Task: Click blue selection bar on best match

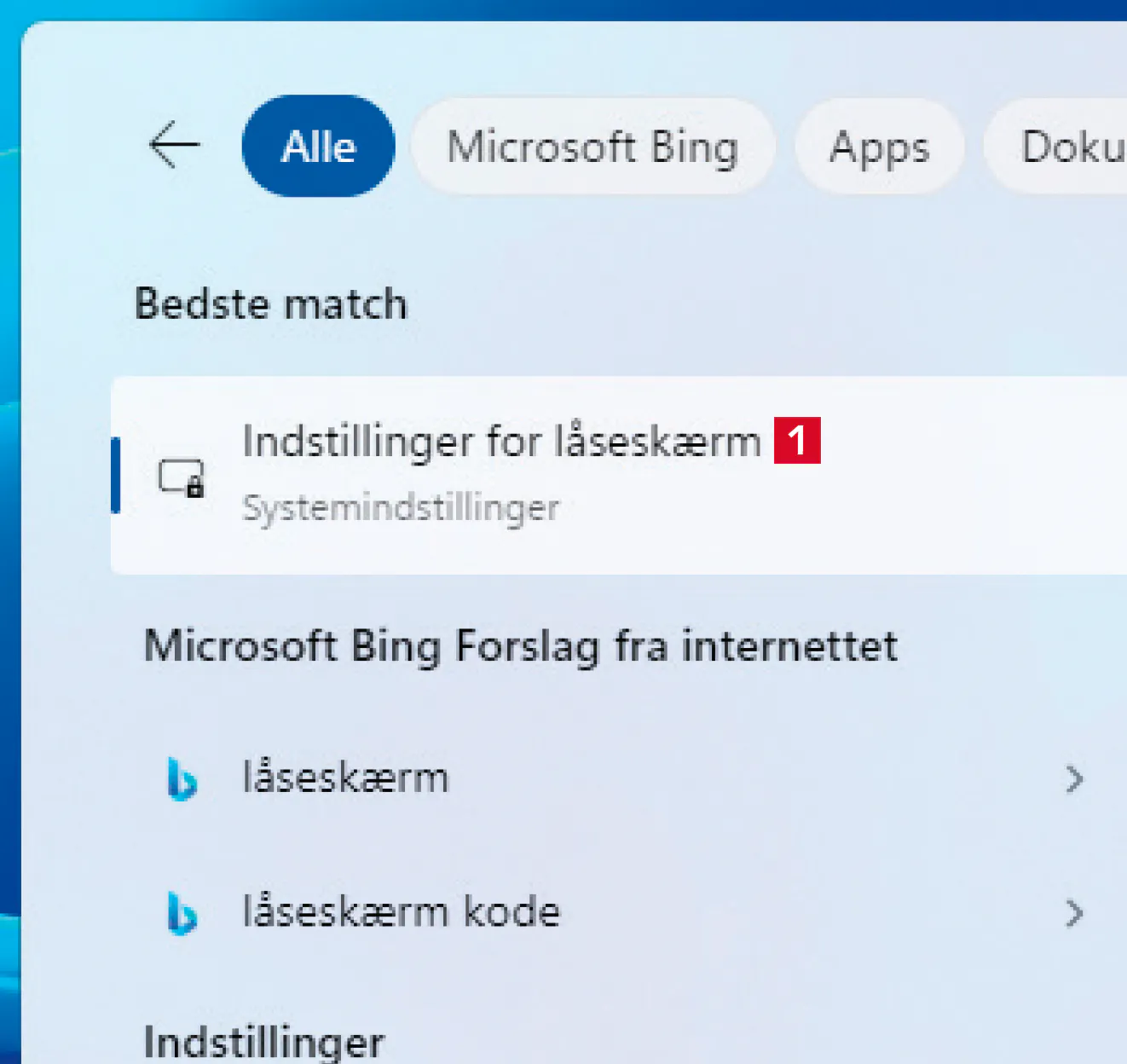Action: 116,475
